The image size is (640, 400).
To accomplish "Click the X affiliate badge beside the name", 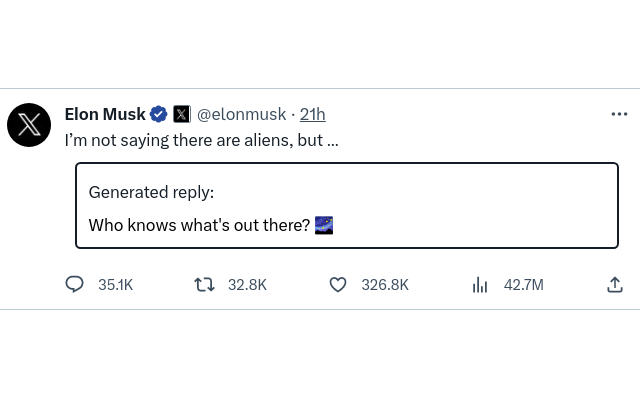I will pos(182,114).
